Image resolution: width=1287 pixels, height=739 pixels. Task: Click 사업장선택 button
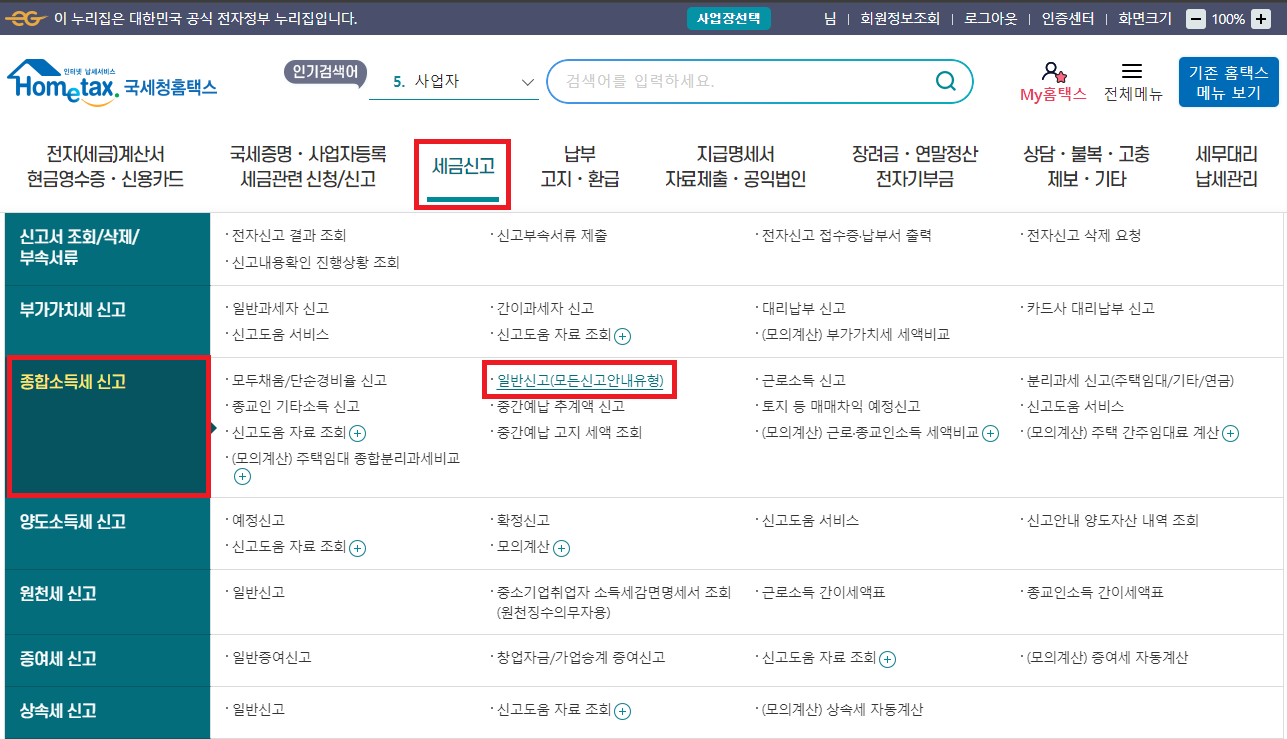(x=728, y=18)
